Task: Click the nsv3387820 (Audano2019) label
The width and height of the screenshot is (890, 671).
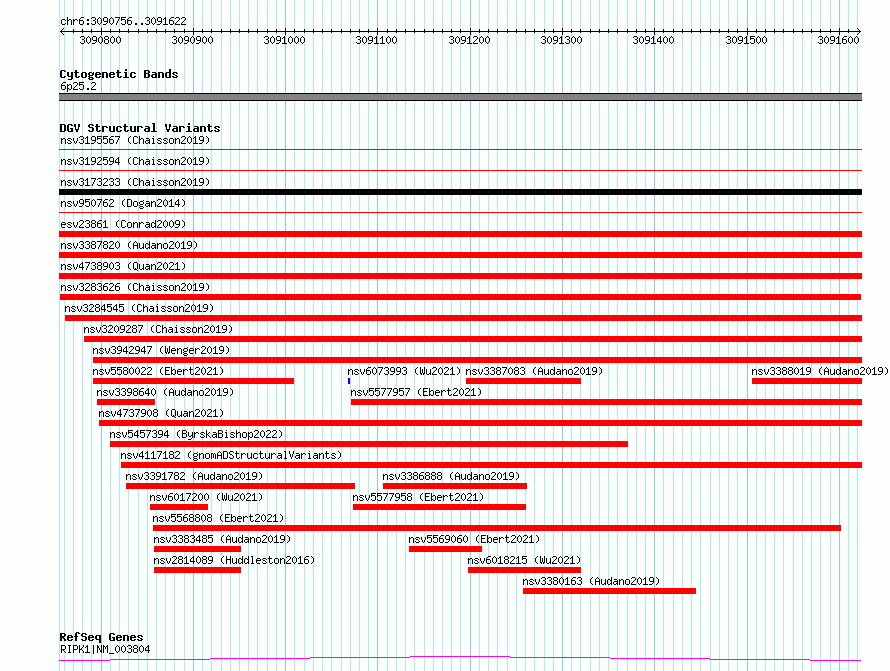Action: click(129, 245)
